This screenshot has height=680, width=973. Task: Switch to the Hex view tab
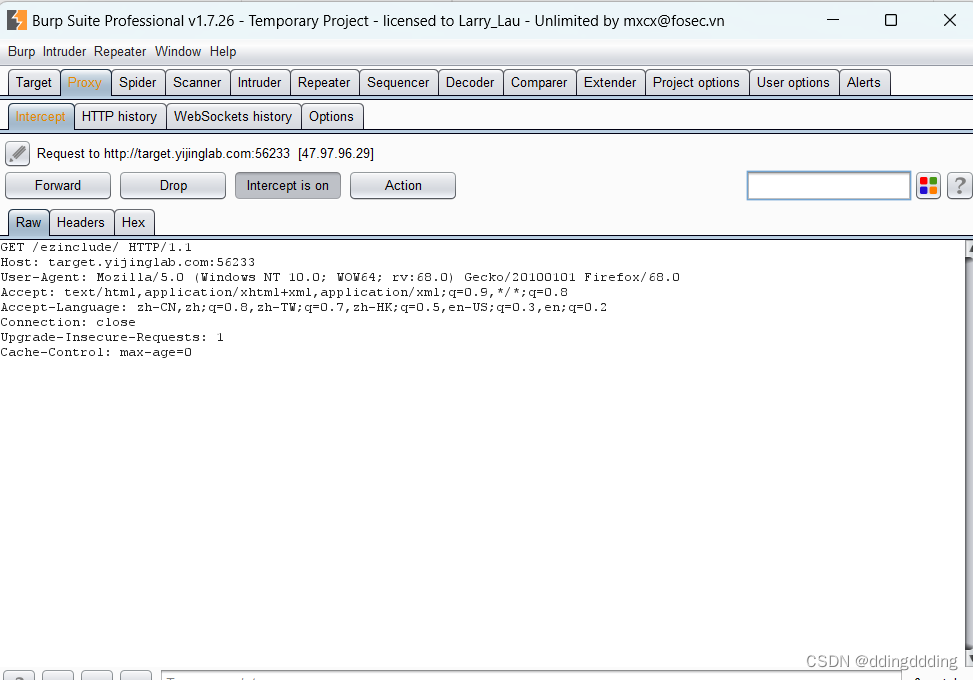[133, 222]
